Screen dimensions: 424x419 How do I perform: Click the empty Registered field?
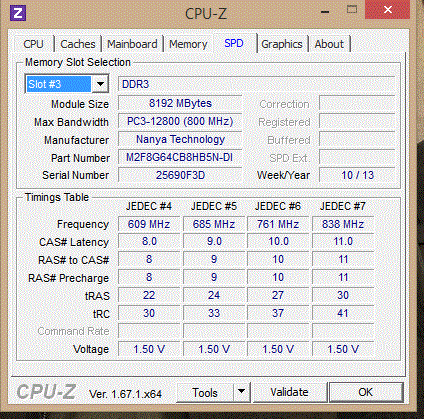coord(357,121)
